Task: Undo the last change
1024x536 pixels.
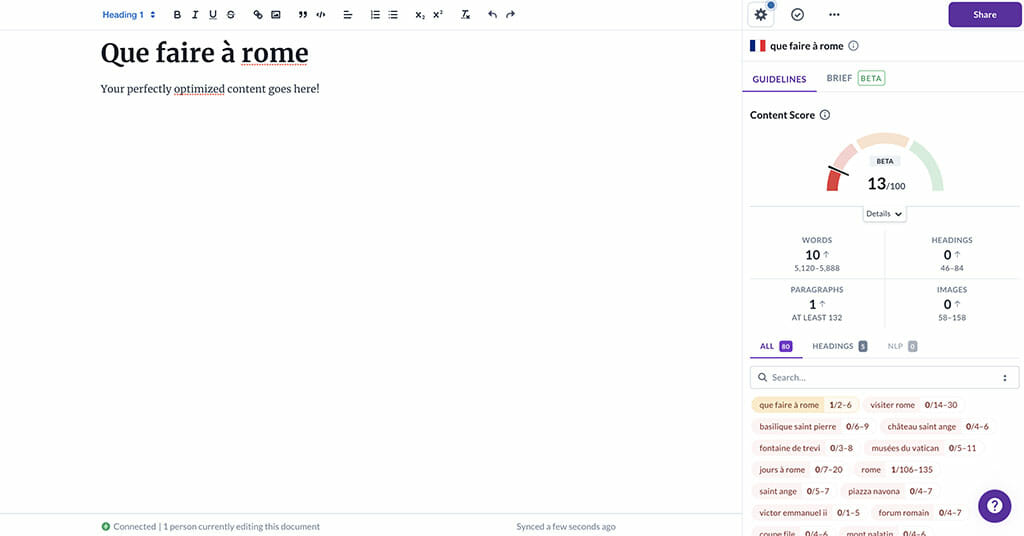Action: pos(492,14)
